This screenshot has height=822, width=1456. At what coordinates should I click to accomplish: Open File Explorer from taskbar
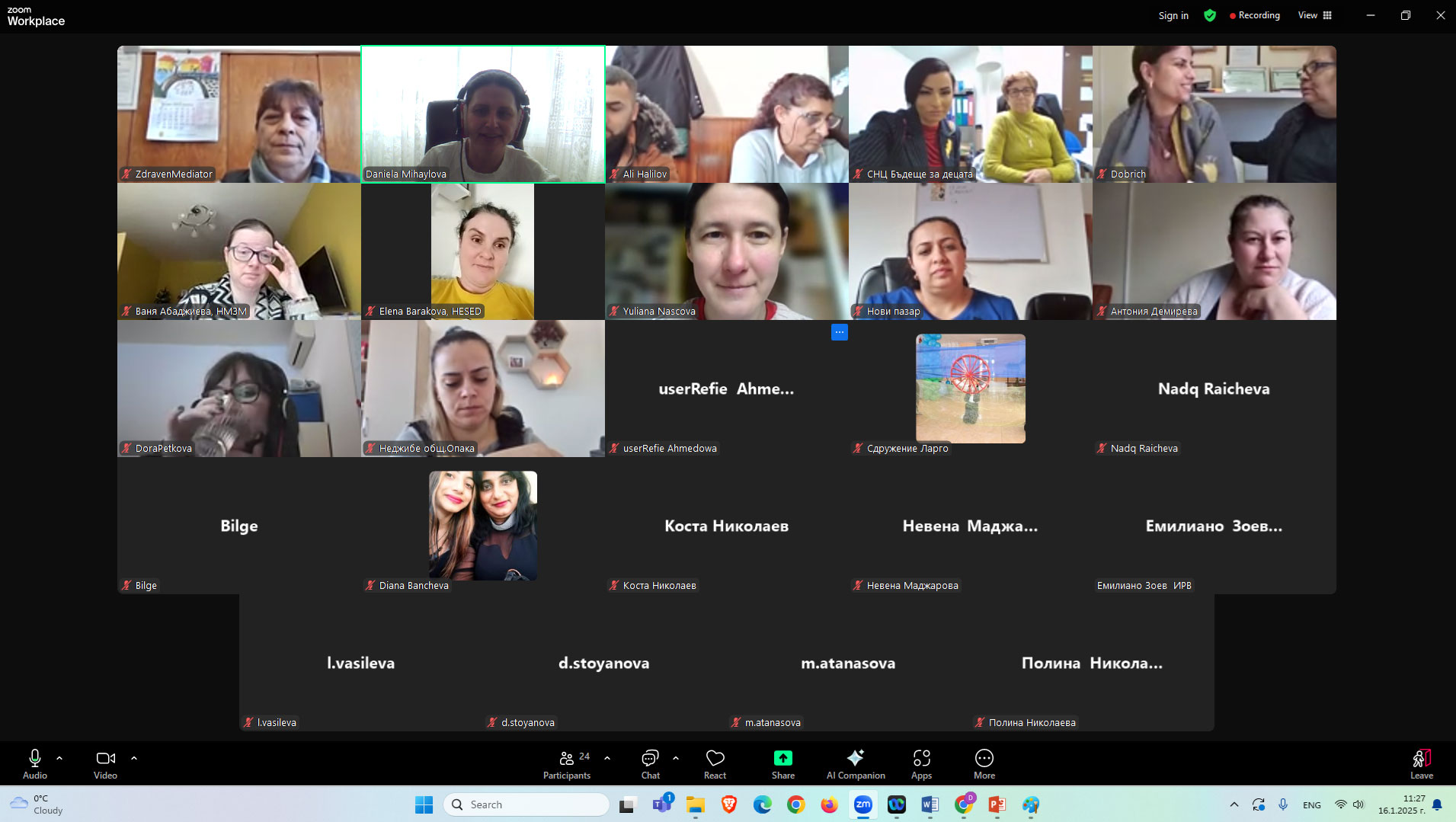point(696,804)
